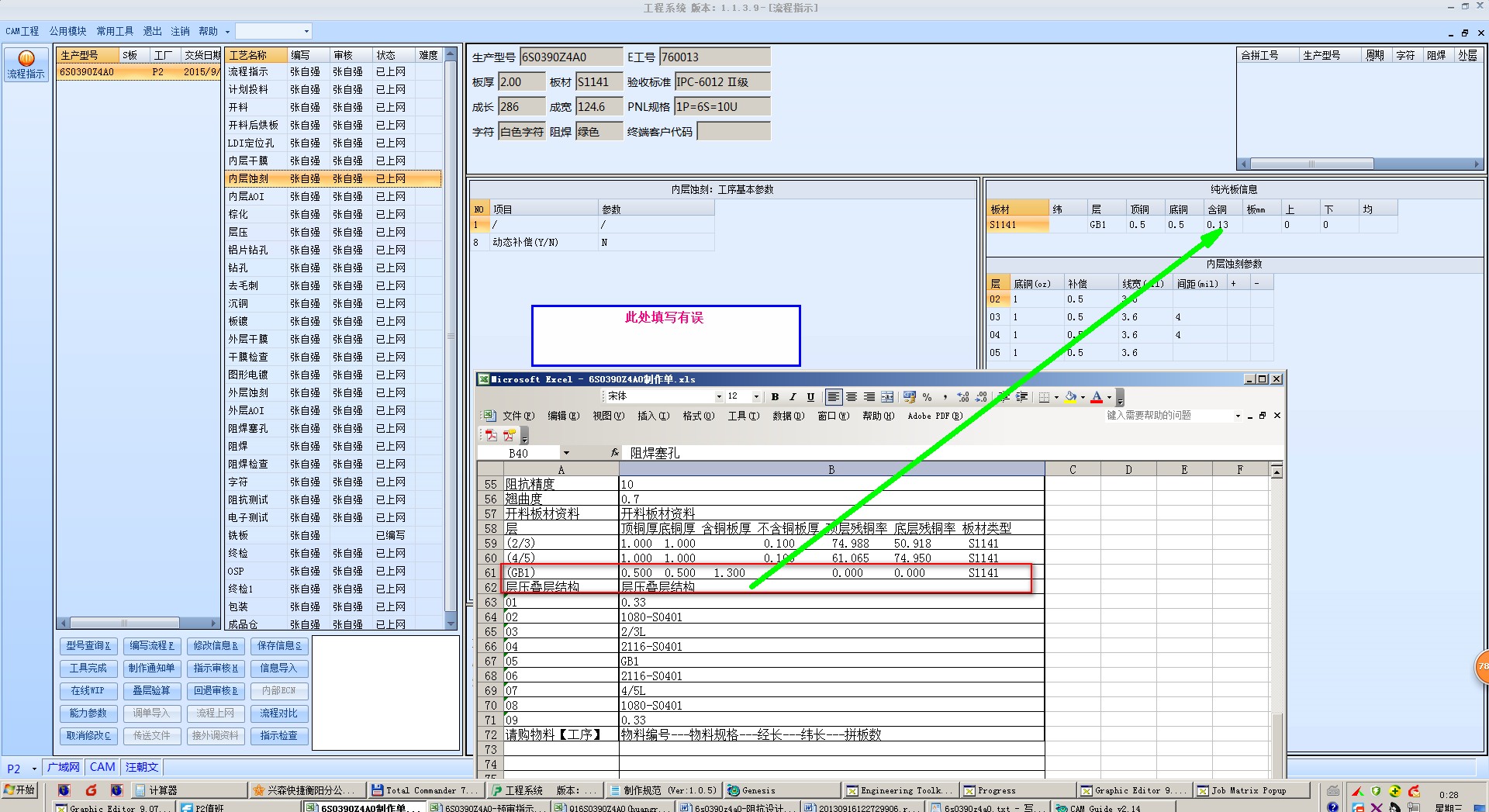Click the fx insert function icon
This screenshot has height=812, width=1489.
coord(614,453)
